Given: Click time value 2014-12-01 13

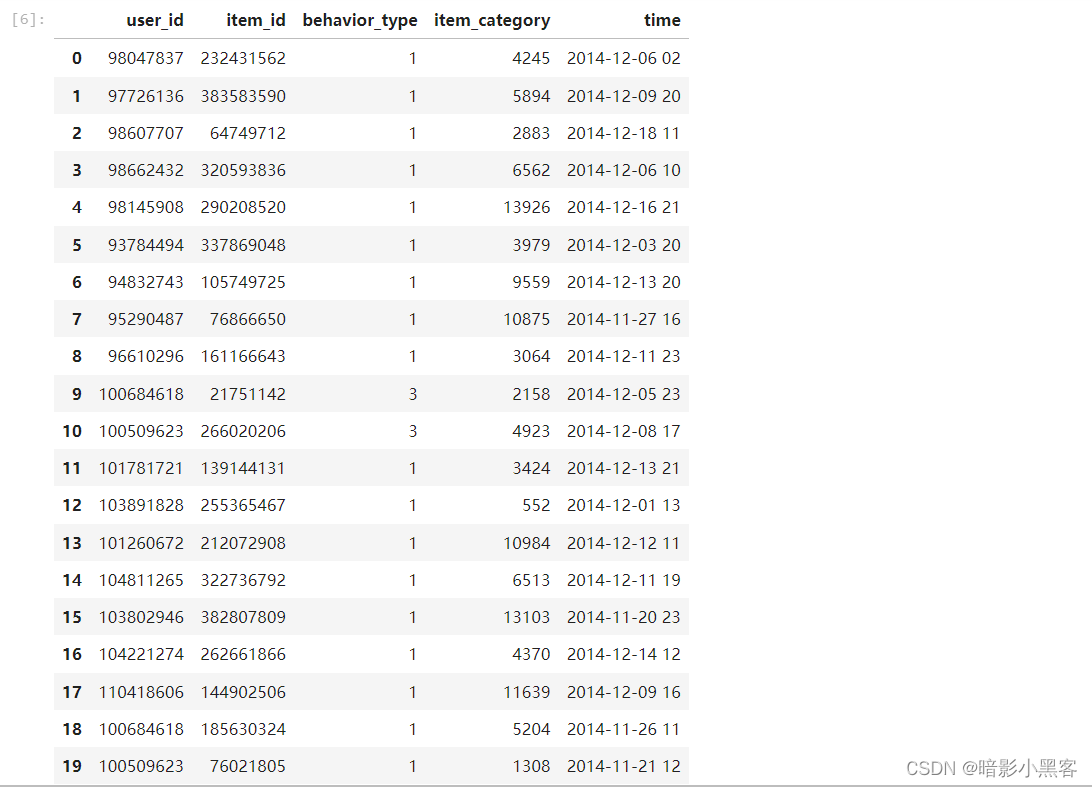Looking at the screenshot, I should 623,505.
